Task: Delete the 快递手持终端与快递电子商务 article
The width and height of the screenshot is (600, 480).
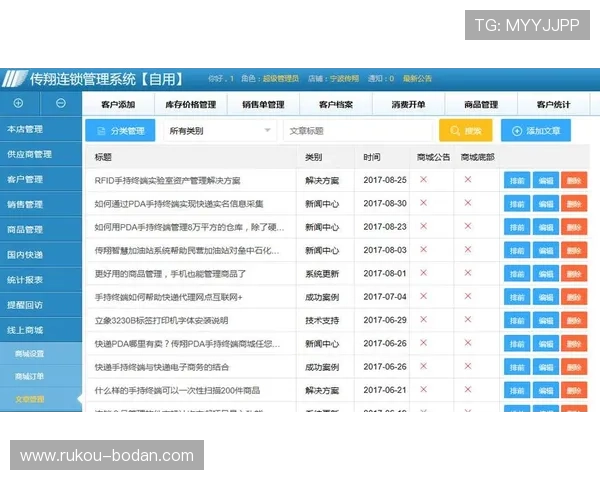Action: click(x=574, y=367)
